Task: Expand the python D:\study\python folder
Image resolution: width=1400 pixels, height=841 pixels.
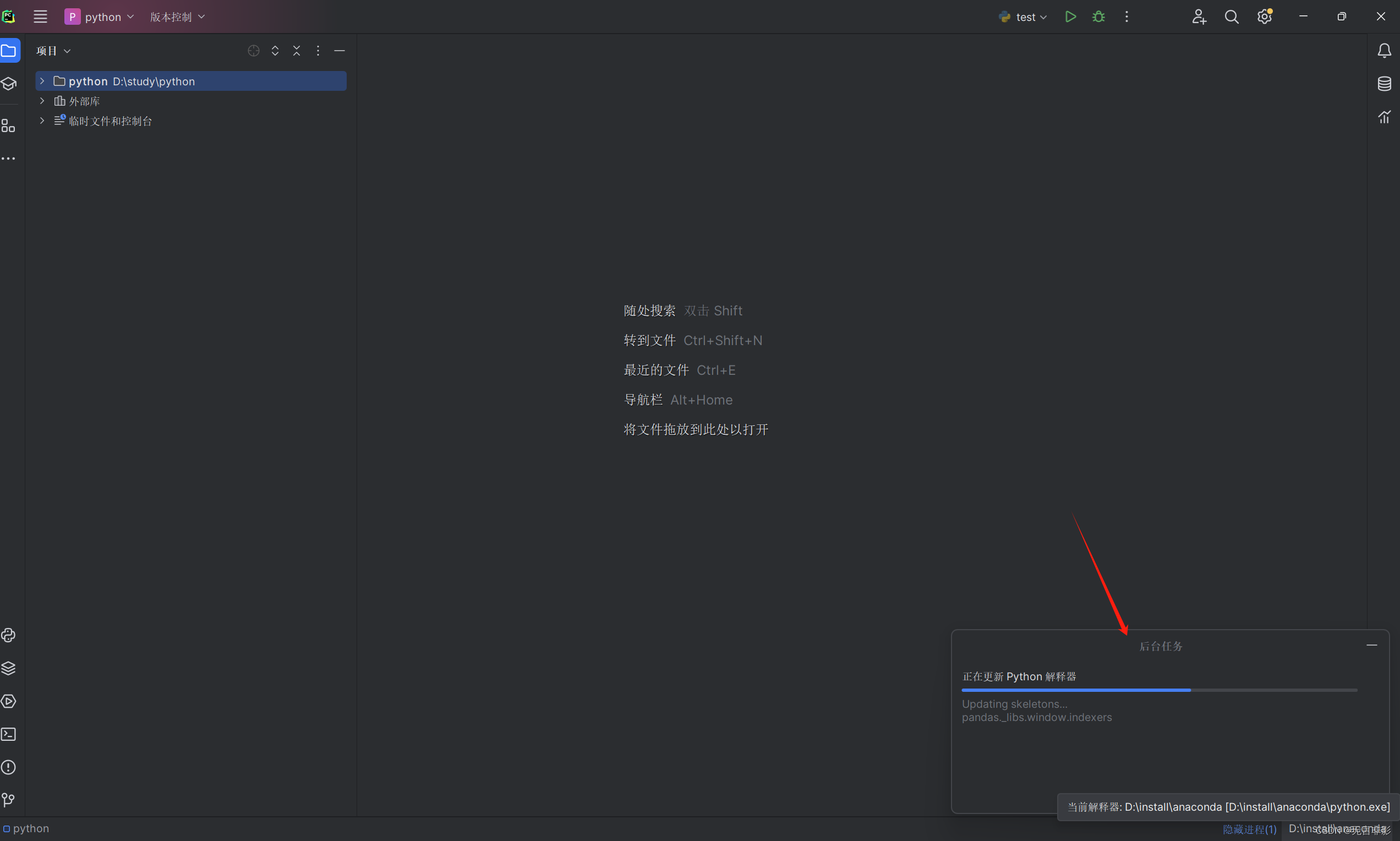Action: click(x=42, y=81)
